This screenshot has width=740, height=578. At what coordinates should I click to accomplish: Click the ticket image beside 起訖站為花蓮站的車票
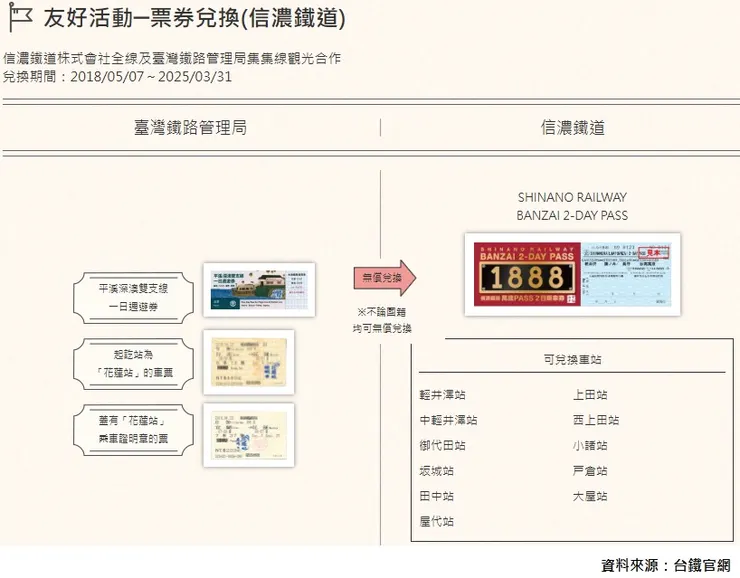pos(249,362)
